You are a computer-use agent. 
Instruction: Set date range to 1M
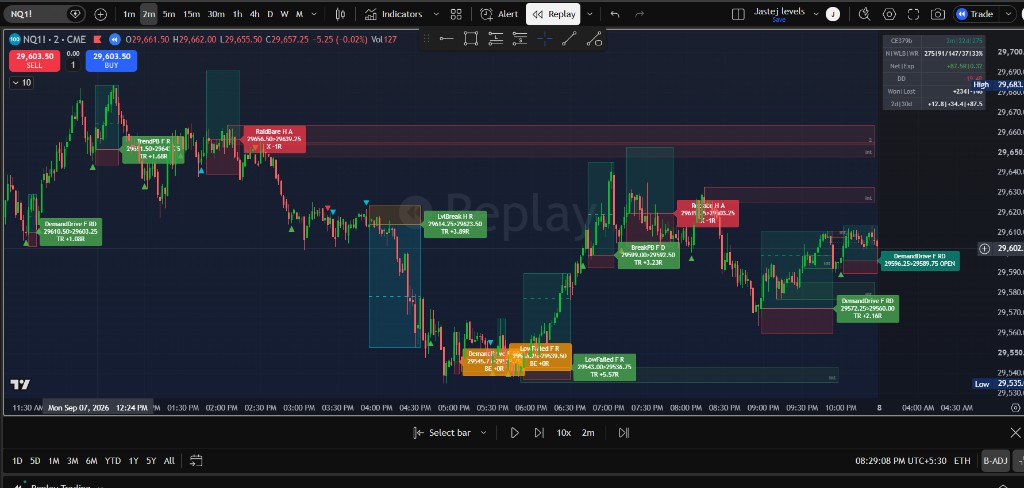[x=54, y=461]
